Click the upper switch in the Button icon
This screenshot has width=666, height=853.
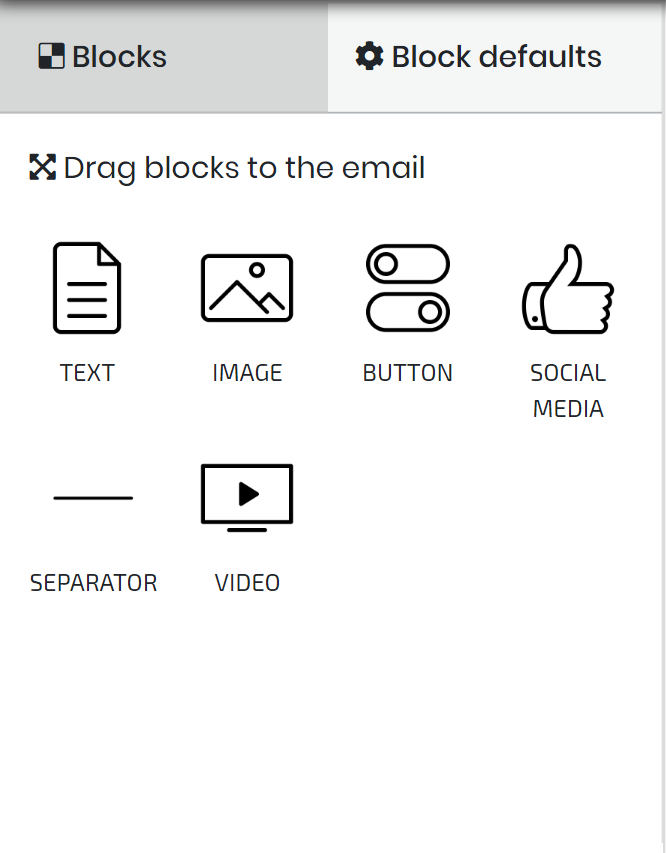click(408, 264)
